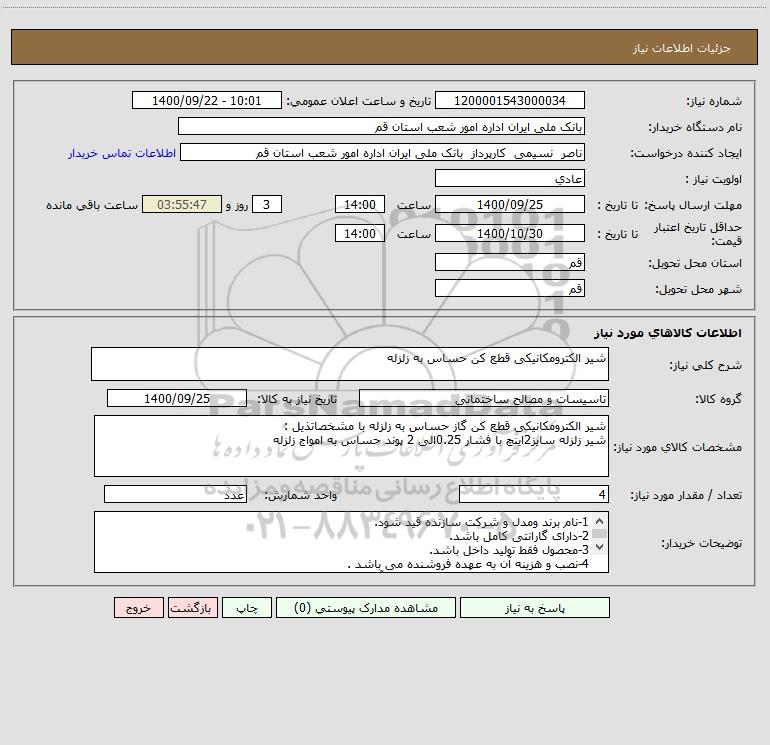
Task: Click the پاسخ به نیاز button
Action: coord(535,607)
